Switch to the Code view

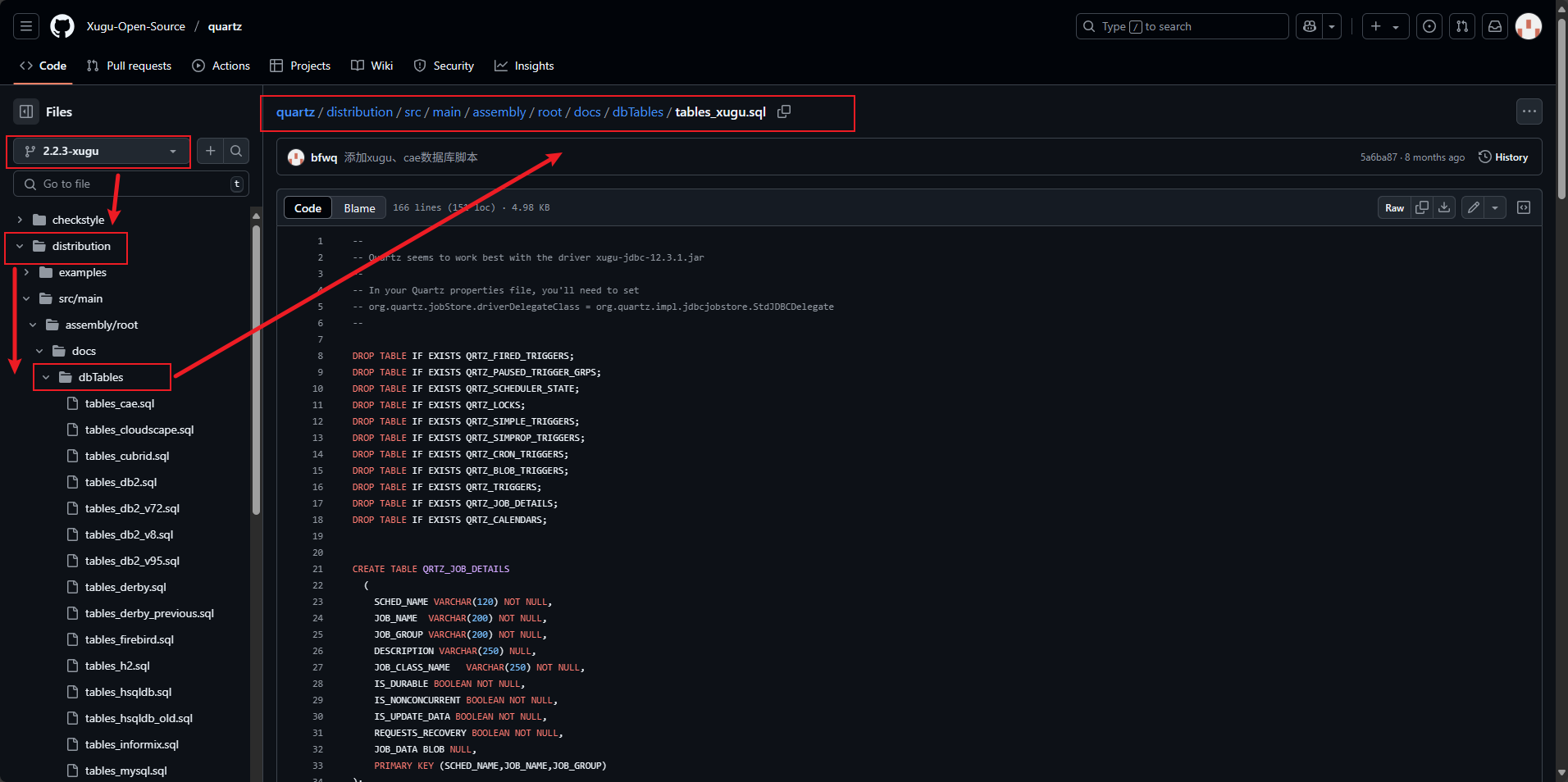click(308, 208)
